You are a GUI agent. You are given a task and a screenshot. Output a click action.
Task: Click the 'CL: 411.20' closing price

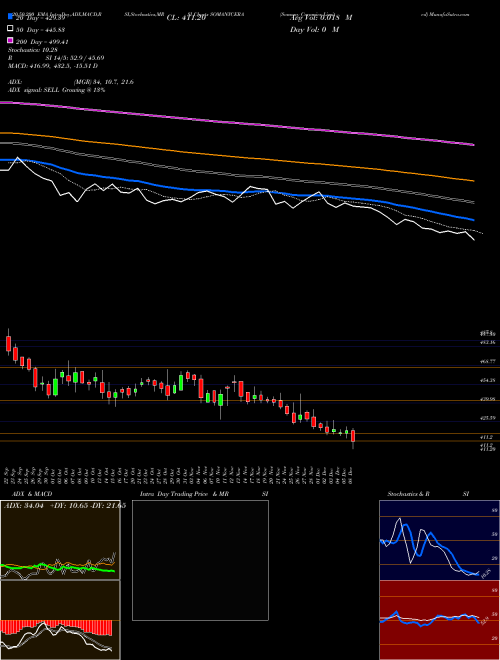pyautogui.click(x=186, y=18)
